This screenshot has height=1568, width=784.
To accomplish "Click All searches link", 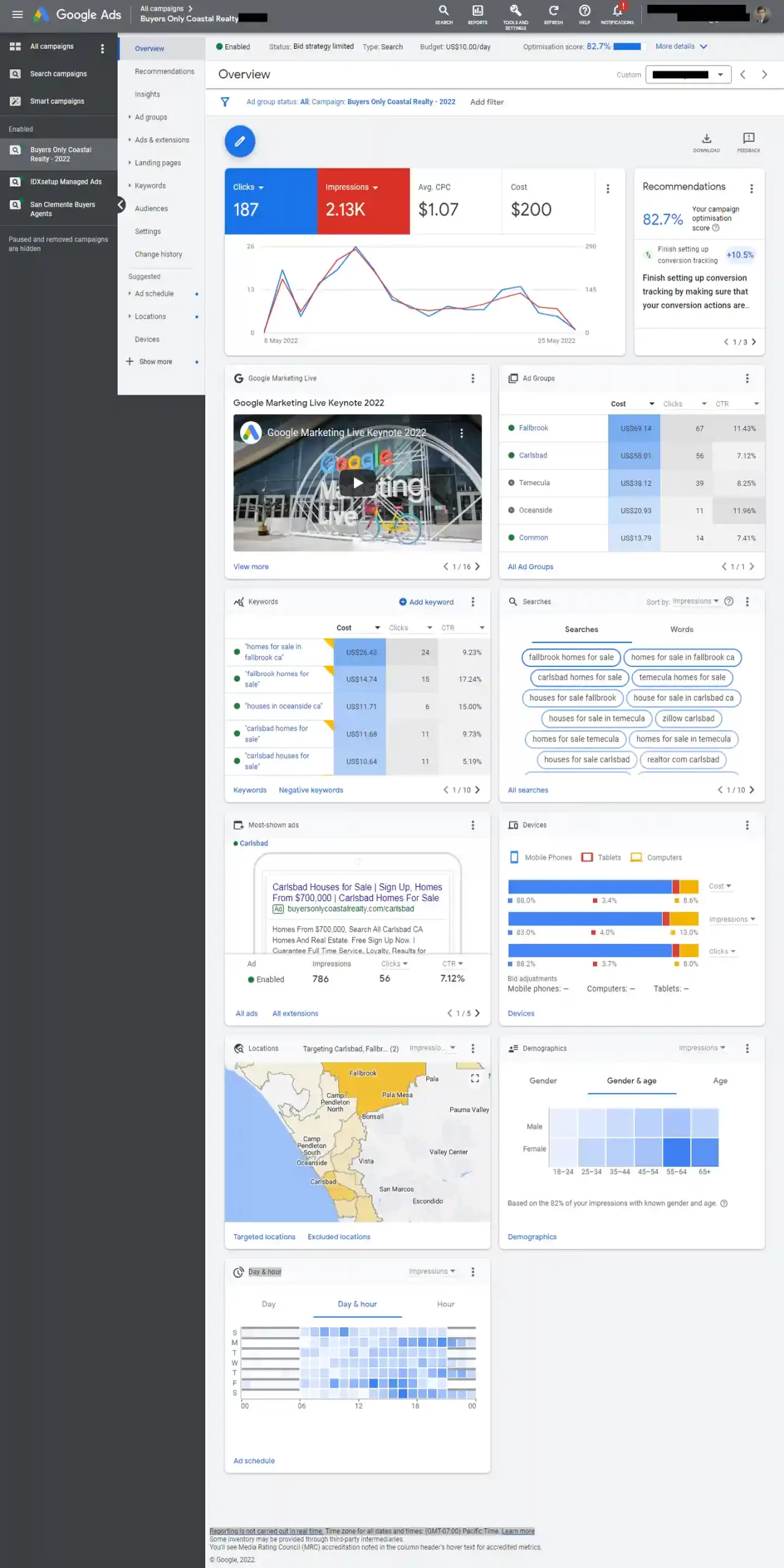I will coord(528,791).
